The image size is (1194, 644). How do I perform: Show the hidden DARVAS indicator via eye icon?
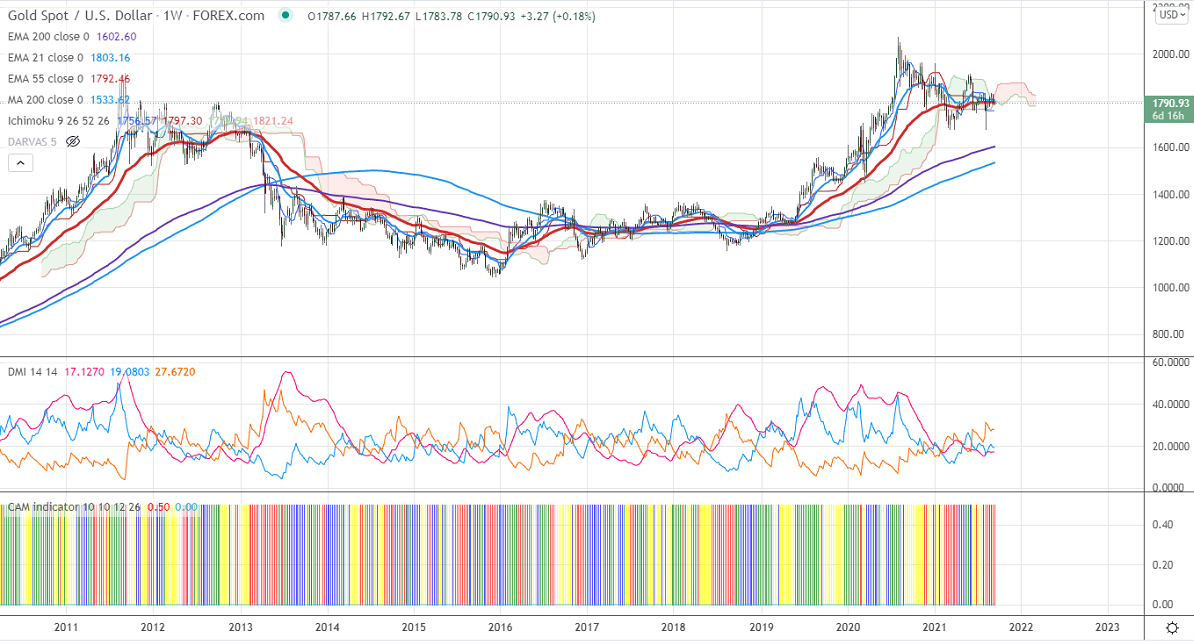pyautogui.click(x=73, y=142)
